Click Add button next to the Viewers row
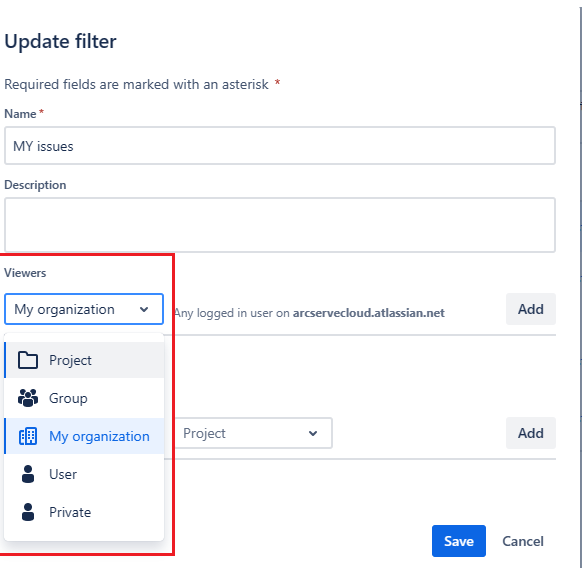 tap(531, 309)
